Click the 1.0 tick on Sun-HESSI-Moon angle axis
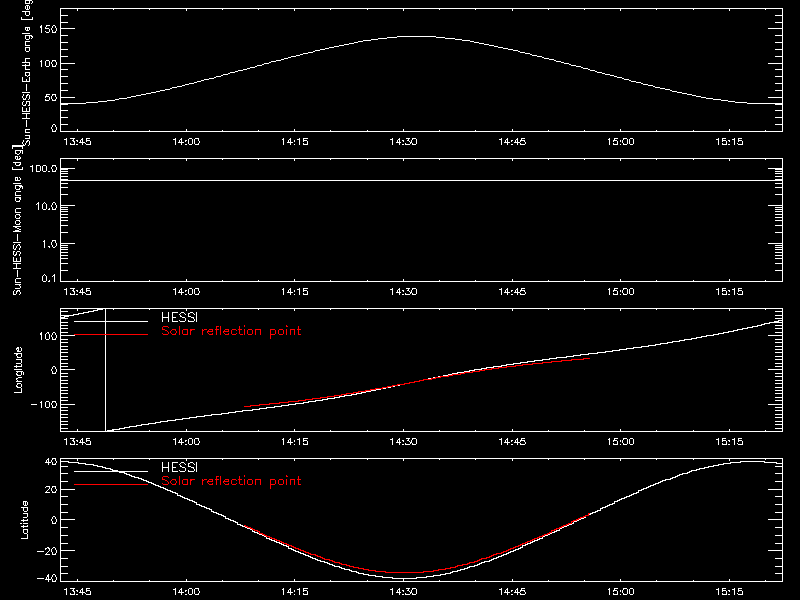The width and height of the screenshot is (800, 600). 49,244
